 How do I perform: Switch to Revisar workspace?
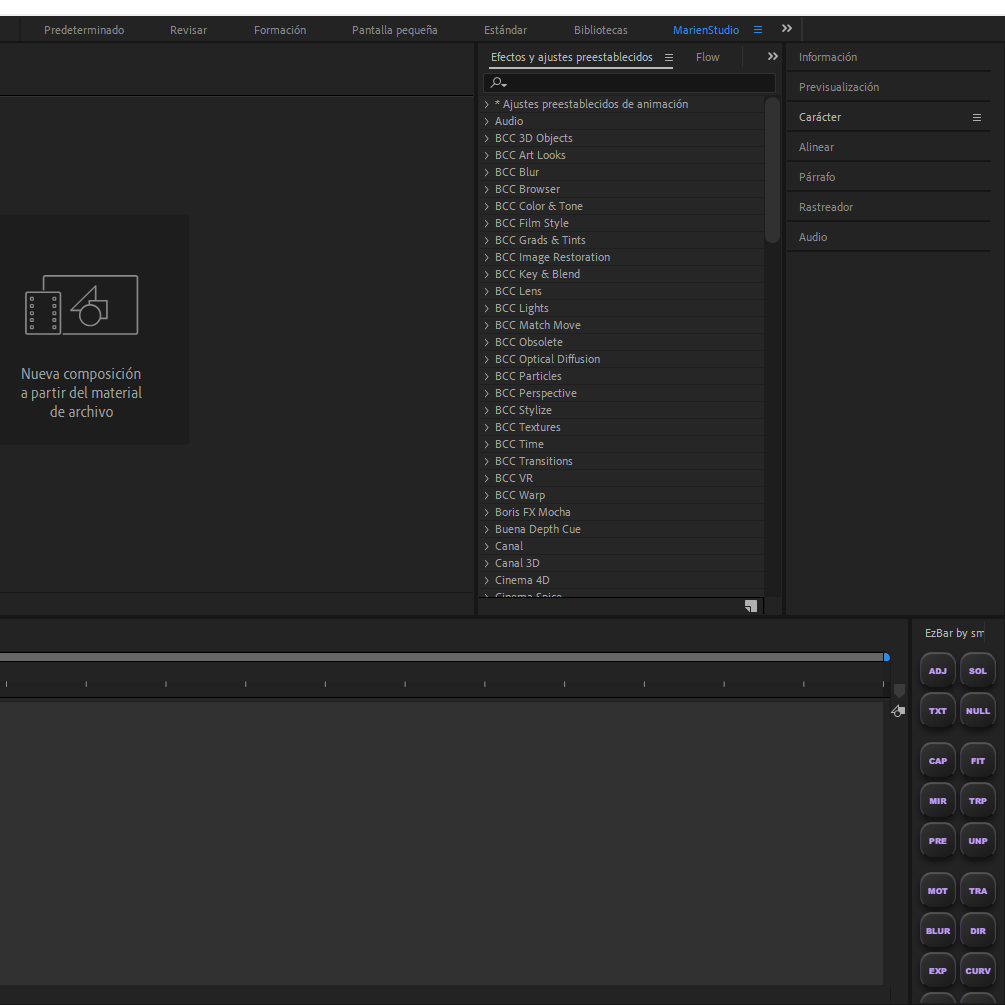click(x=188, y=30)
